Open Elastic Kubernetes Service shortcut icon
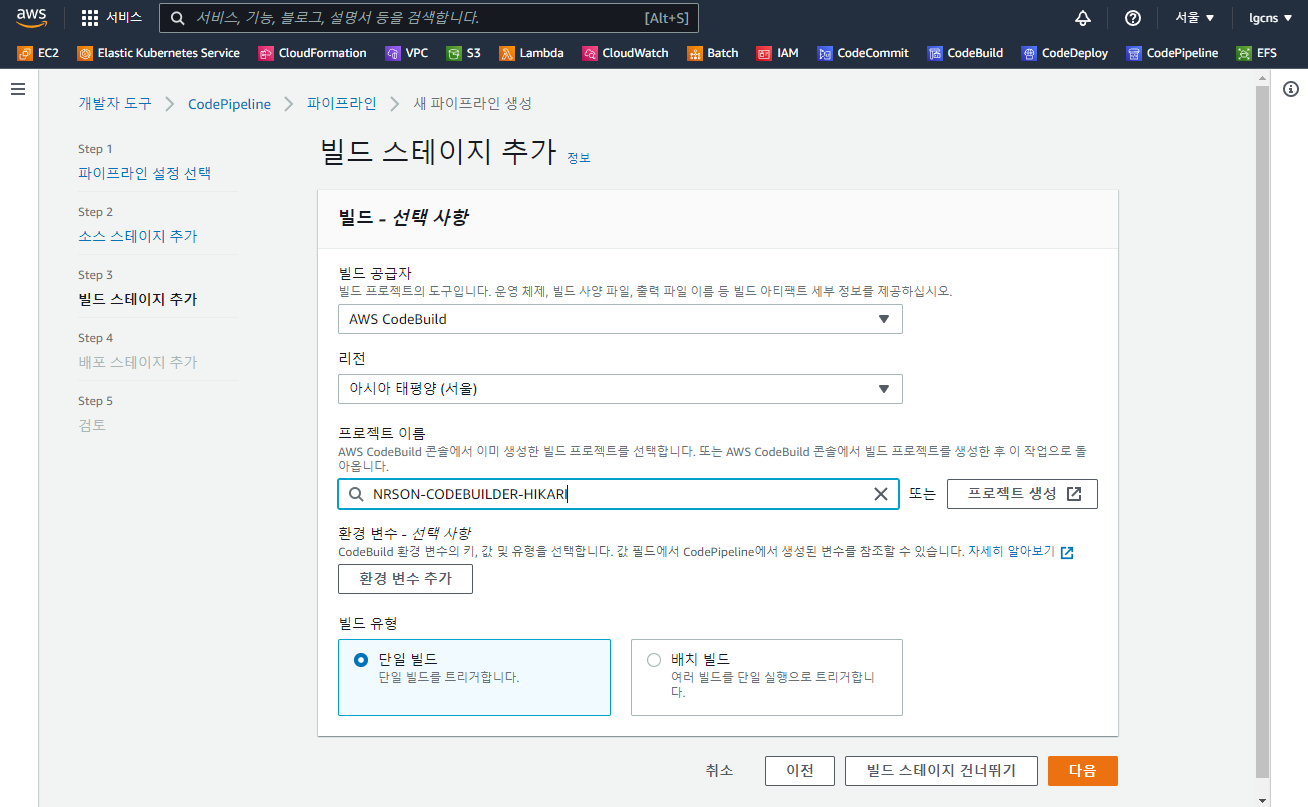The image size is (1308, 807). click(x=85, y=53)
